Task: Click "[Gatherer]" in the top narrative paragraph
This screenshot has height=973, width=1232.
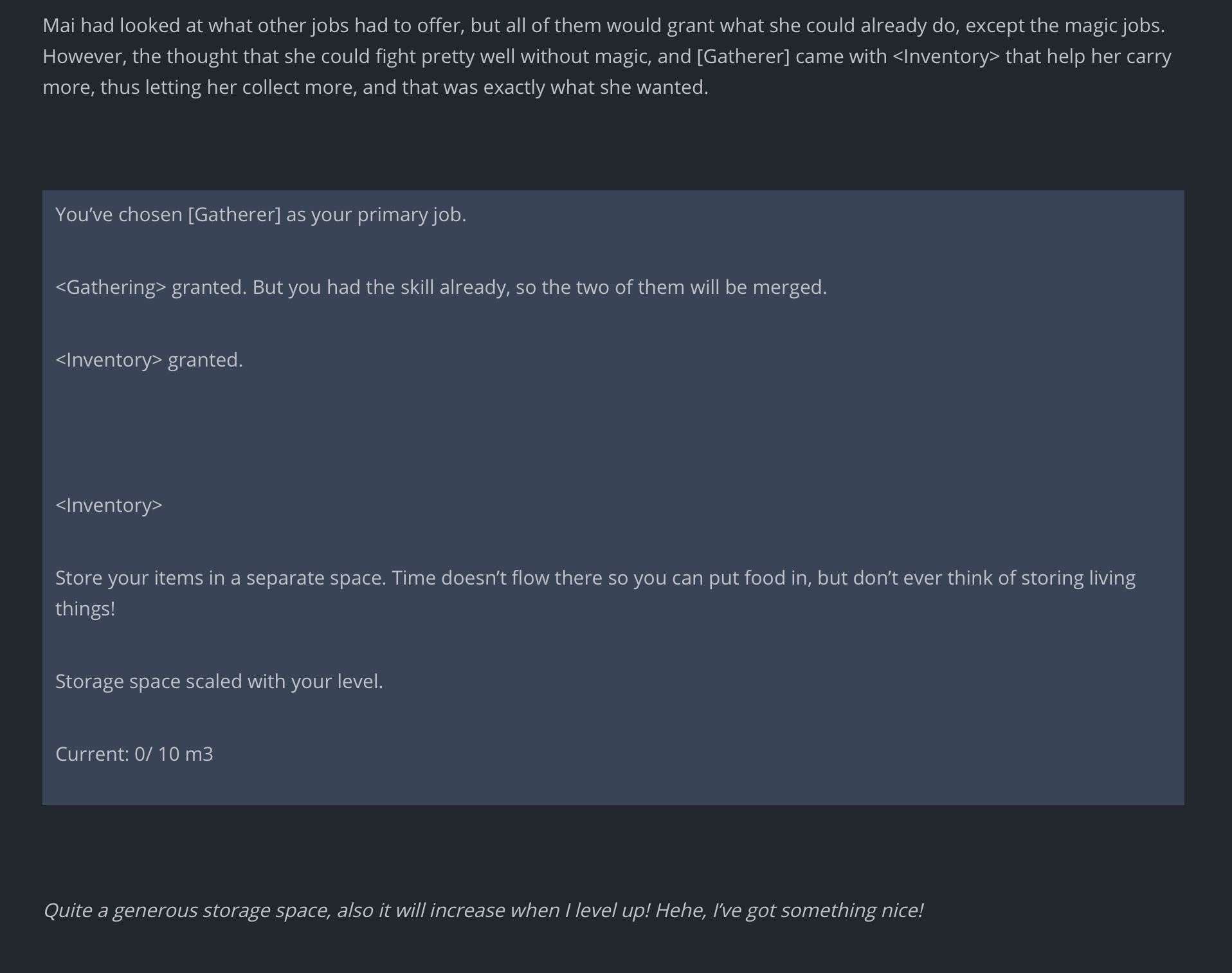Action: (x=743, y=57)
